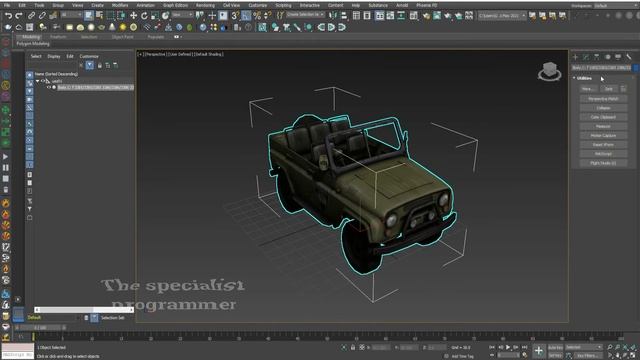Click the Redo arrow icon
The width and height of the screenshot is (640, 360).
pyautogui.click(x=19, y=16)
